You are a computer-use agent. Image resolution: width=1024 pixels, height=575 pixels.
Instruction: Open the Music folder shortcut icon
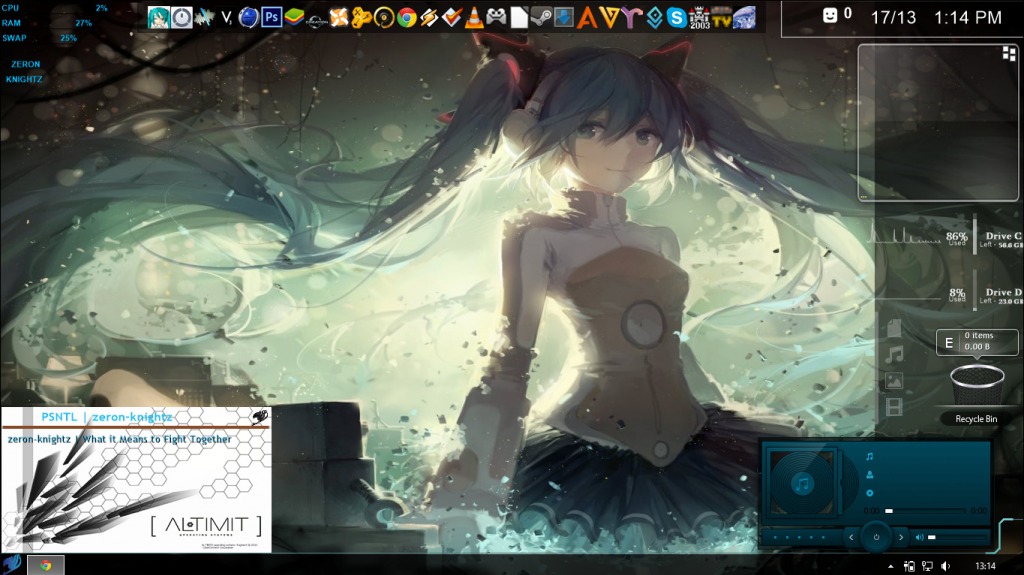[894, 355]
